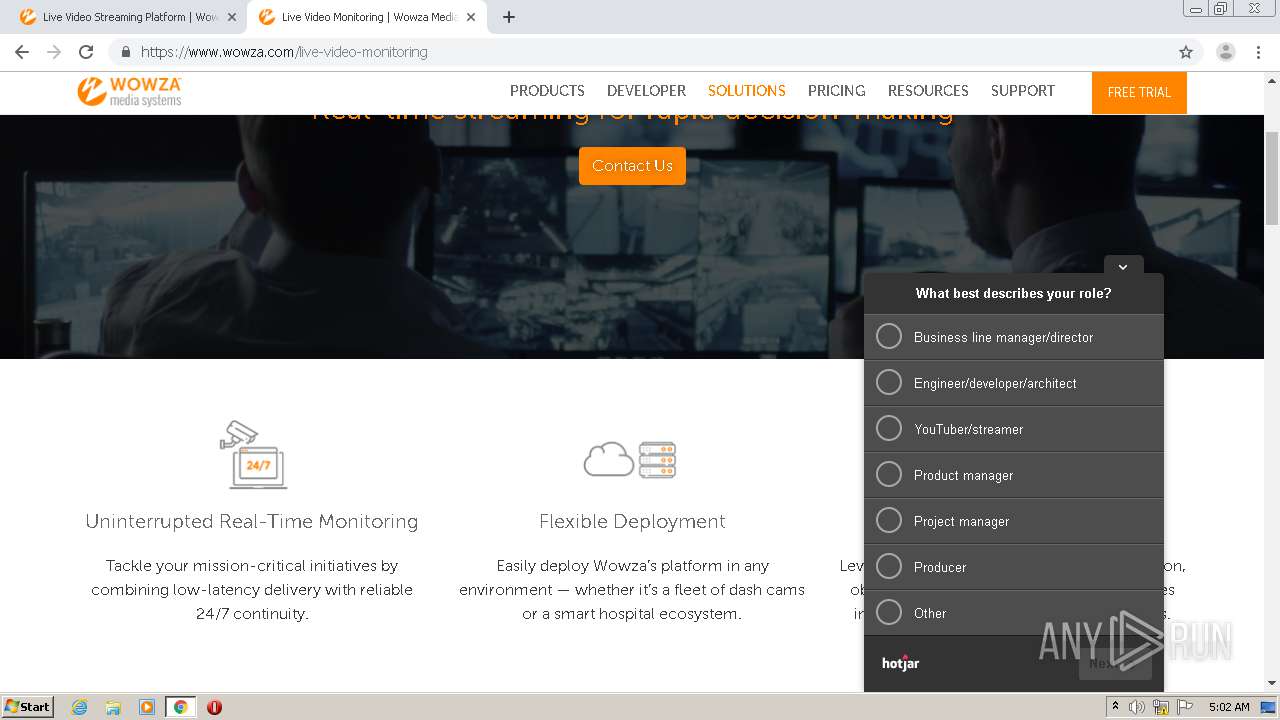Close the Live Video Monitoring tab
Screen dimensions: 1280x720
click(470, 17)
